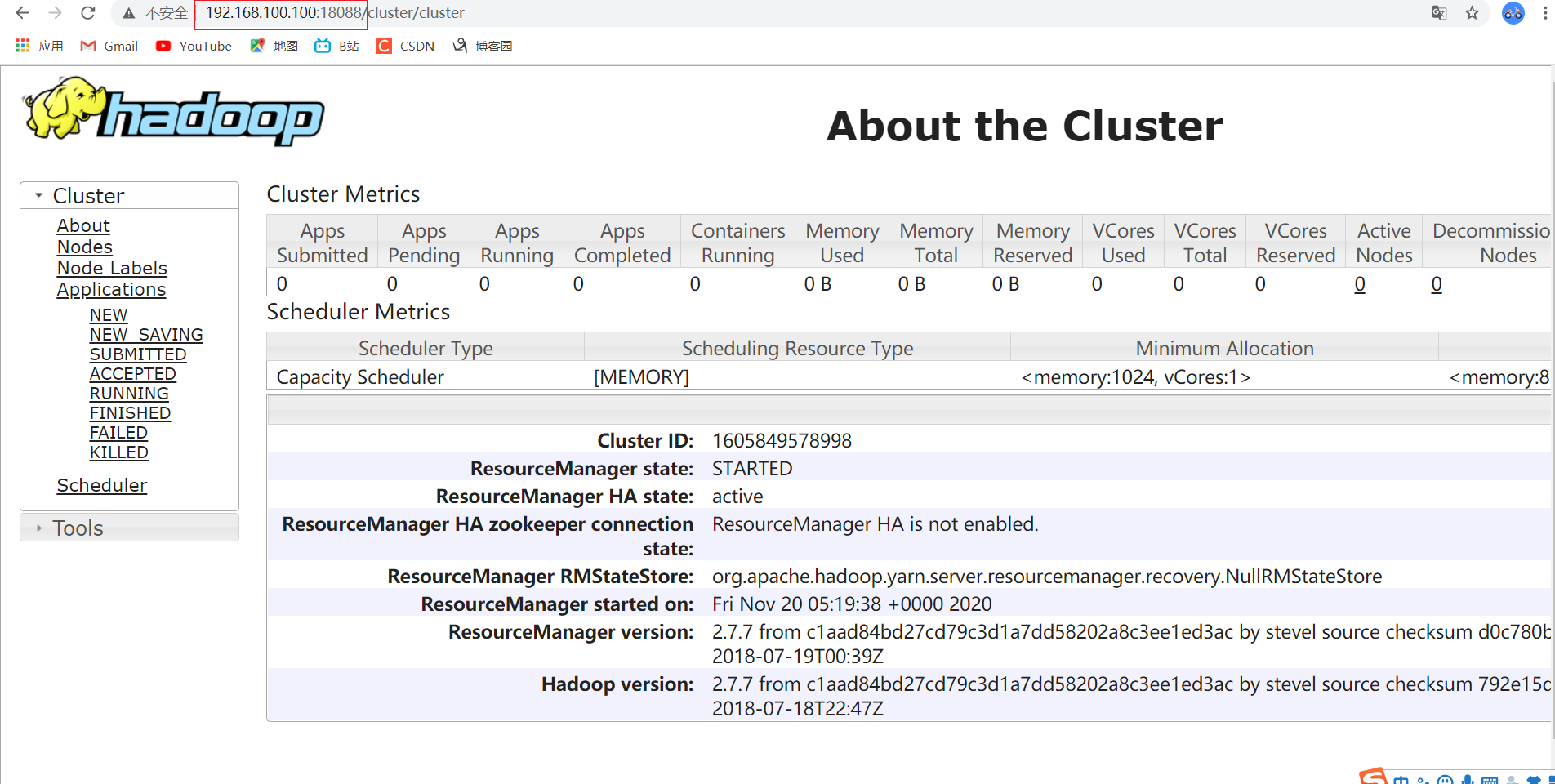Open the B站 bookmark
The image size is (1555, 784).
[x=336, y=46]
